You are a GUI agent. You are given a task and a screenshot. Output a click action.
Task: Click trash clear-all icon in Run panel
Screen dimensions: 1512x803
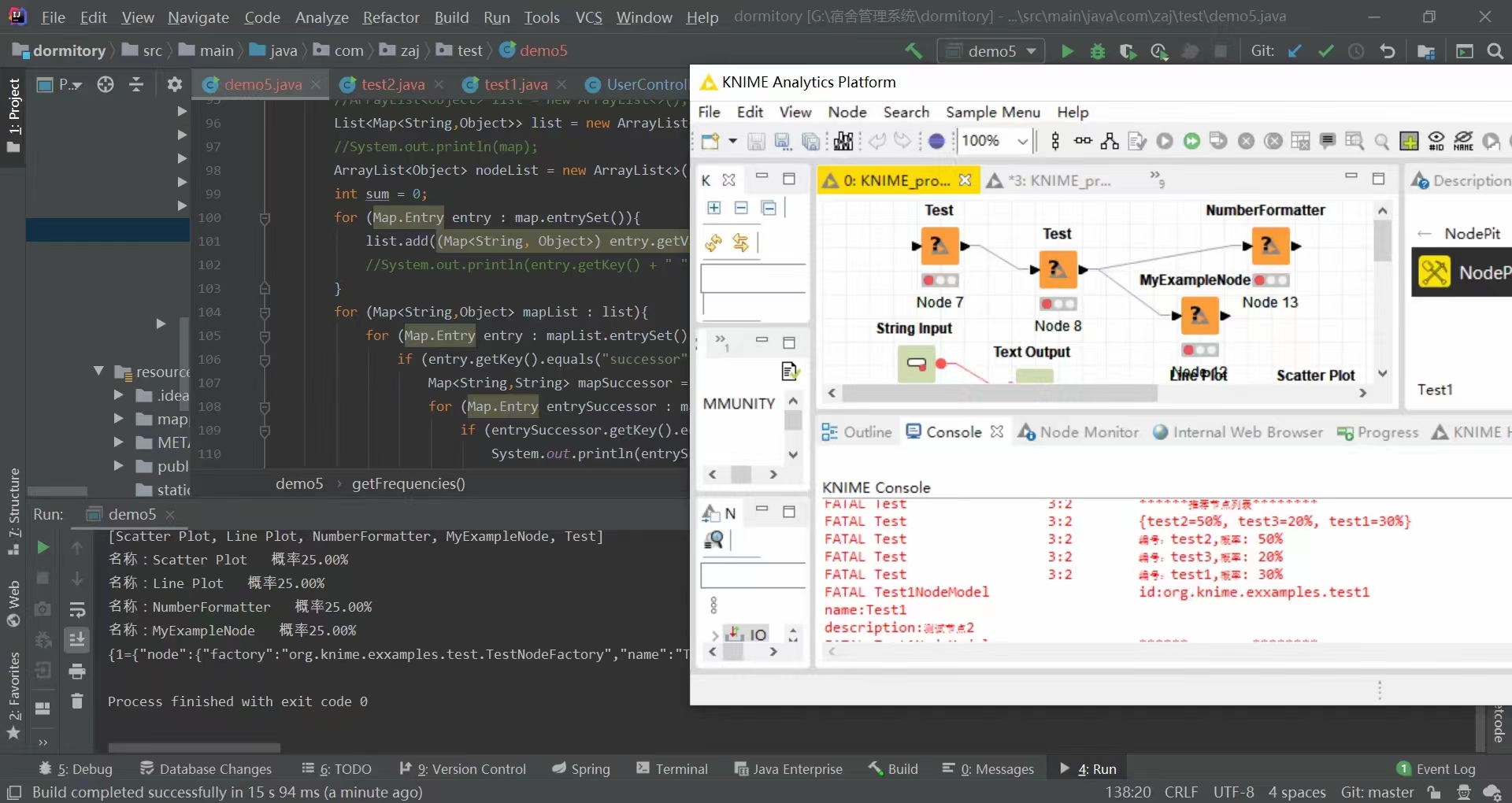[77, 701]
